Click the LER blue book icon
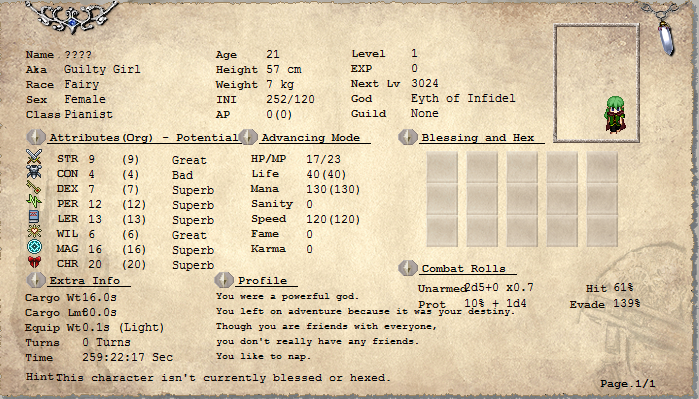This screenshot has width=699, height=399. coord(34,217)
